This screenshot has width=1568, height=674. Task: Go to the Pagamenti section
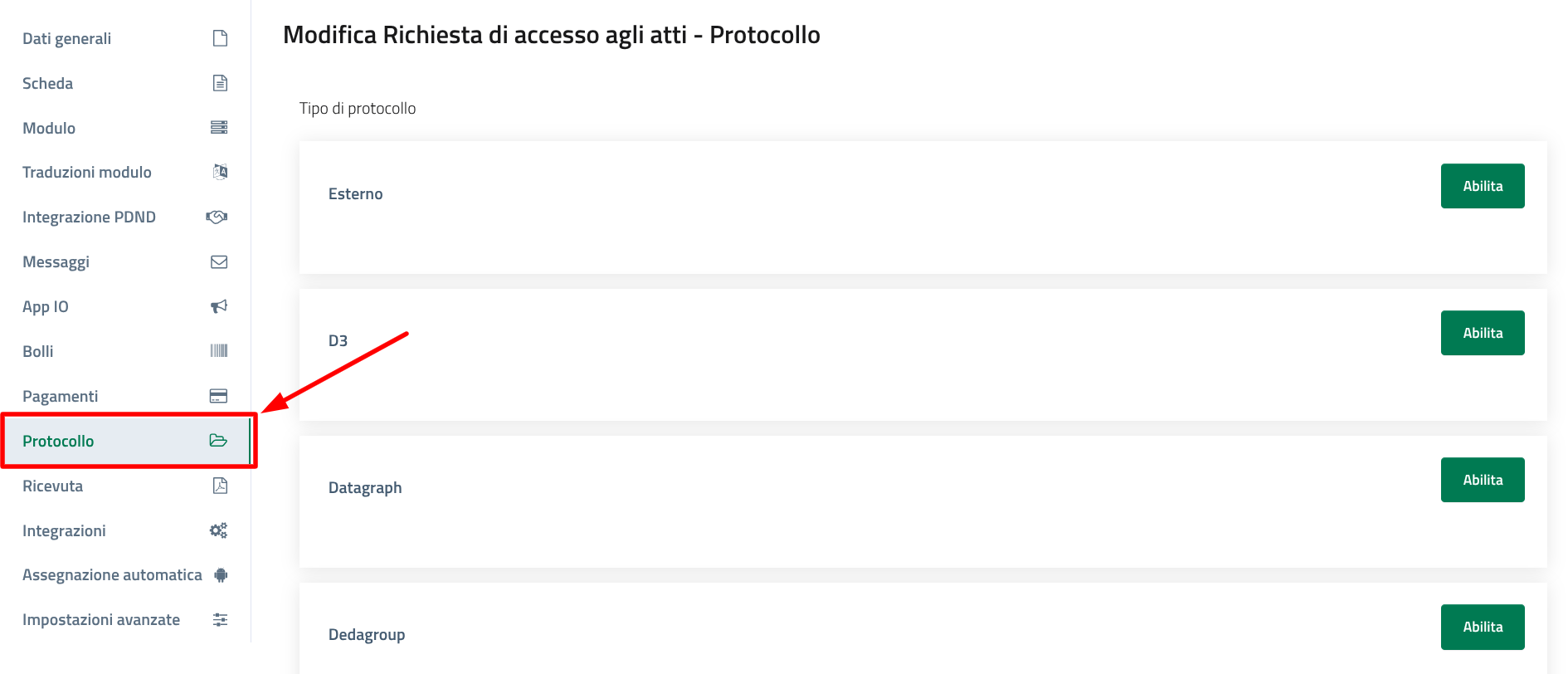pyautogui.click(x=61, y=397)
